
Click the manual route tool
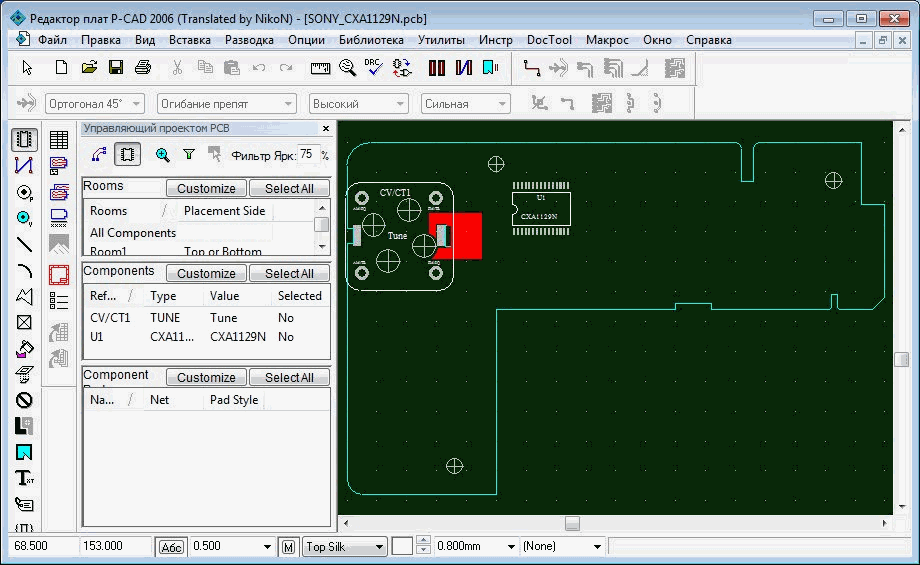(532, 68)
